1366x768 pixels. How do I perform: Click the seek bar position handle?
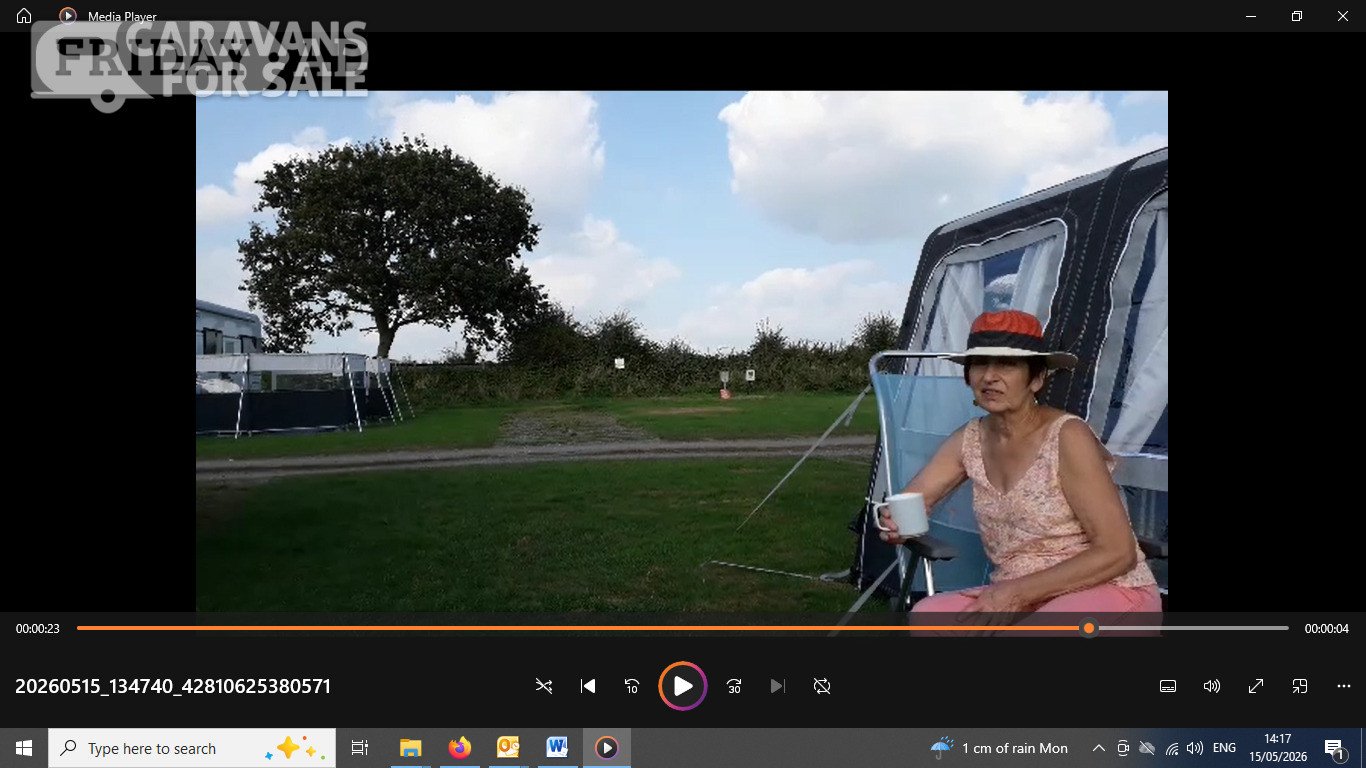coord(1089,628)
